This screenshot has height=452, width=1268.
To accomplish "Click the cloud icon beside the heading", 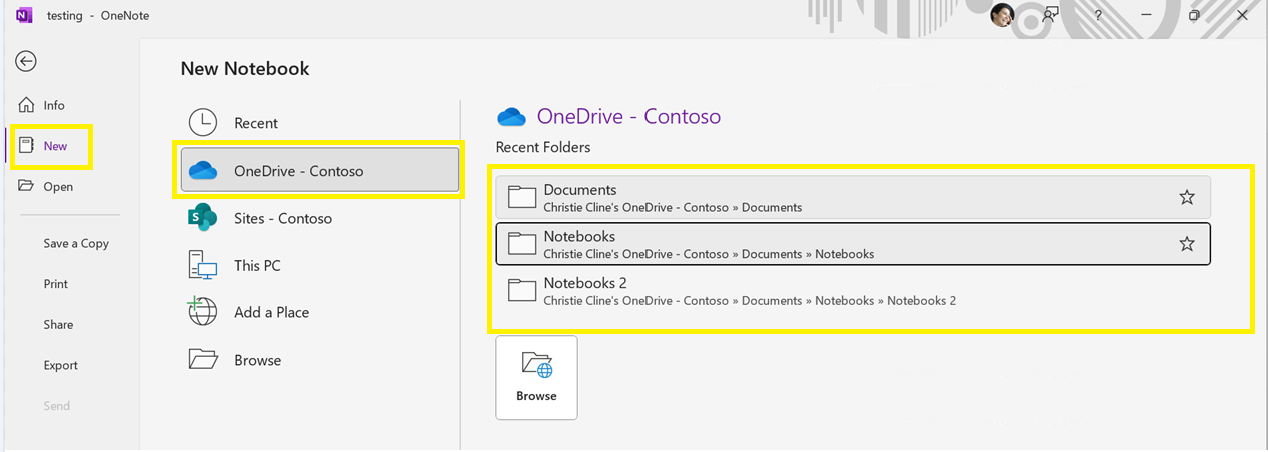I will tap(512, 117).
